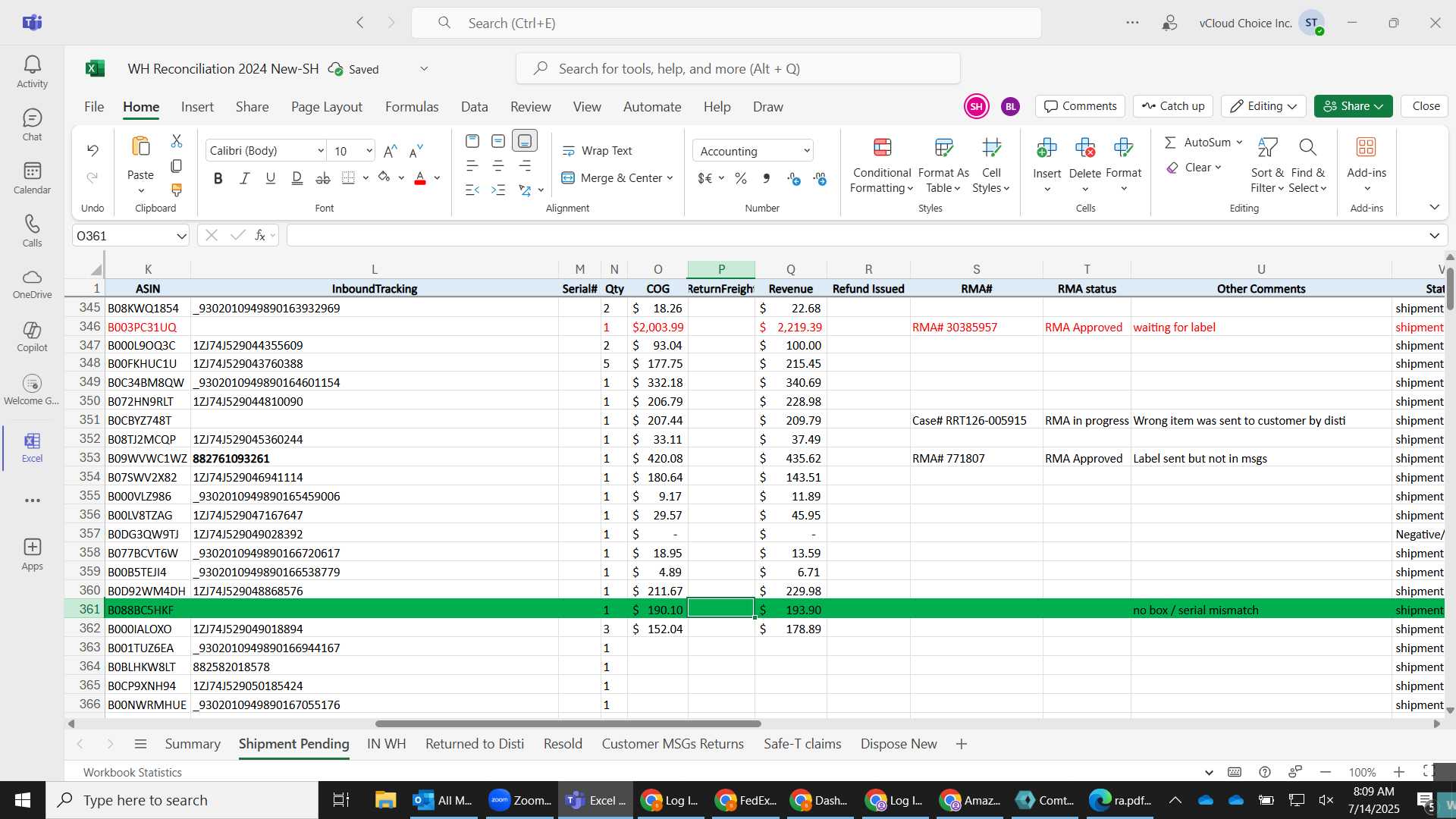The height and width of the screenshot is (819, 1456).
Task: Click the Close button for Excel file
Action: 1426,106
